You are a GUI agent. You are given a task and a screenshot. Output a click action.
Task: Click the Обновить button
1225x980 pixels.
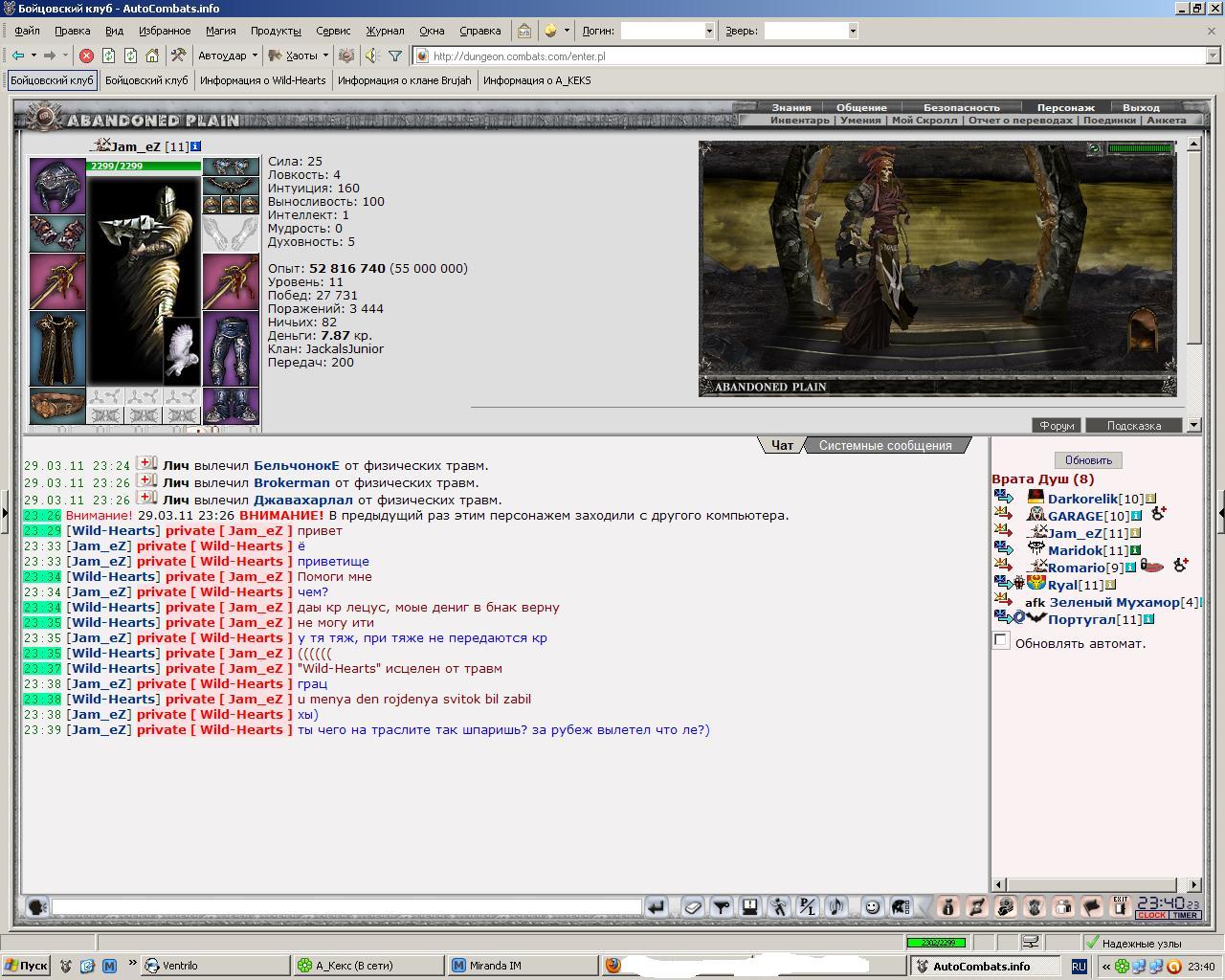[1088, 460]
